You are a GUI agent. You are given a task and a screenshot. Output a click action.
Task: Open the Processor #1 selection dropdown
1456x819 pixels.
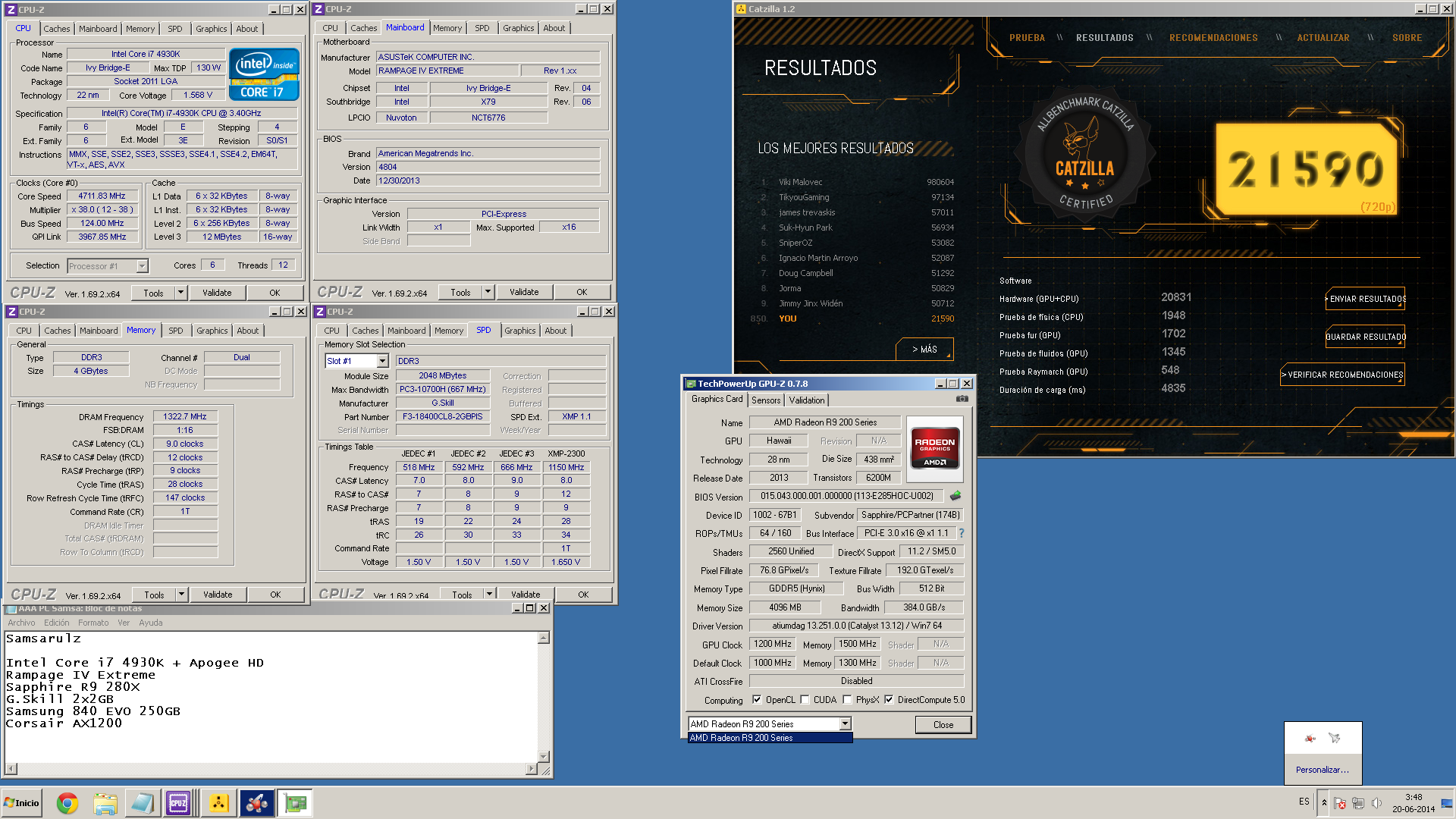click(142, 266)
